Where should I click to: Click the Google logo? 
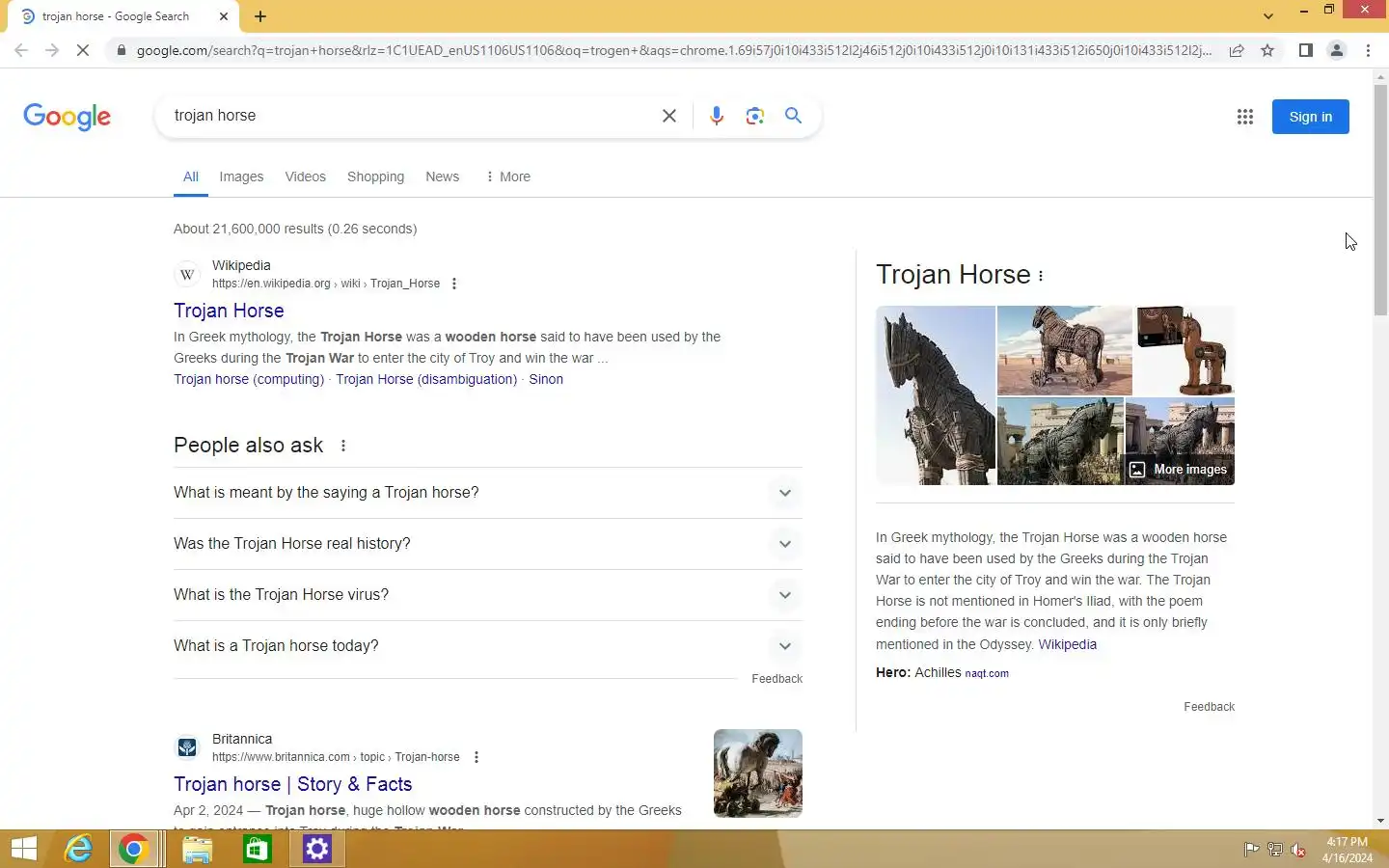coord(67,117)
